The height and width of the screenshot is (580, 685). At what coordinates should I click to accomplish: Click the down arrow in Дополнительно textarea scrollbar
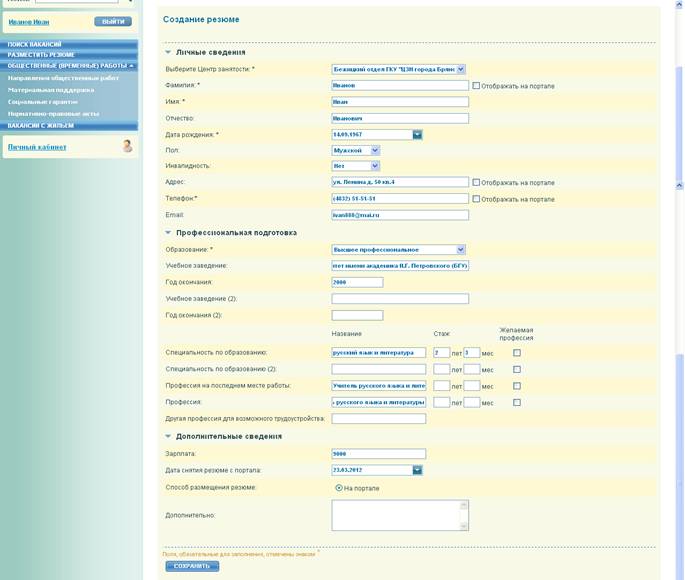pos(463,525)
